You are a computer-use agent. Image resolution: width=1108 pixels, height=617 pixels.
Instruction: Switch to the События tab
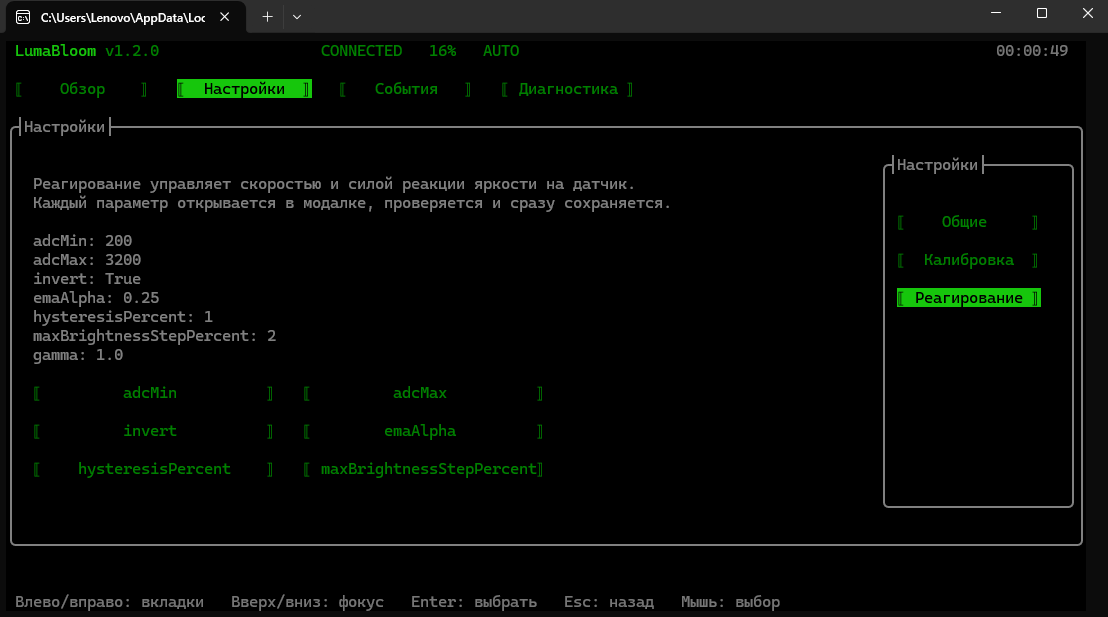(x=406, y=89)
